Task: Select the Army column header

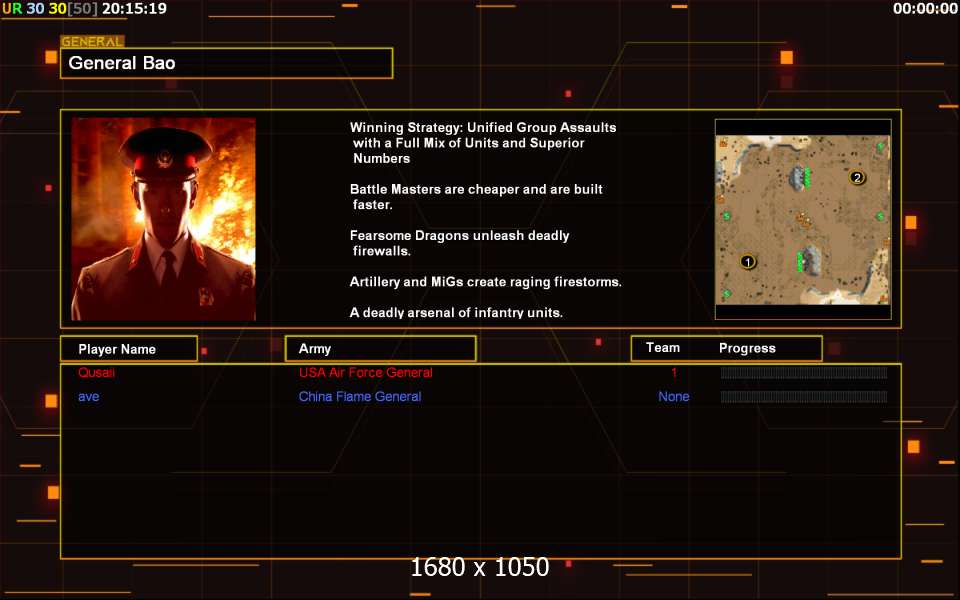Action: pyautogui.click(x=380, y=349)
